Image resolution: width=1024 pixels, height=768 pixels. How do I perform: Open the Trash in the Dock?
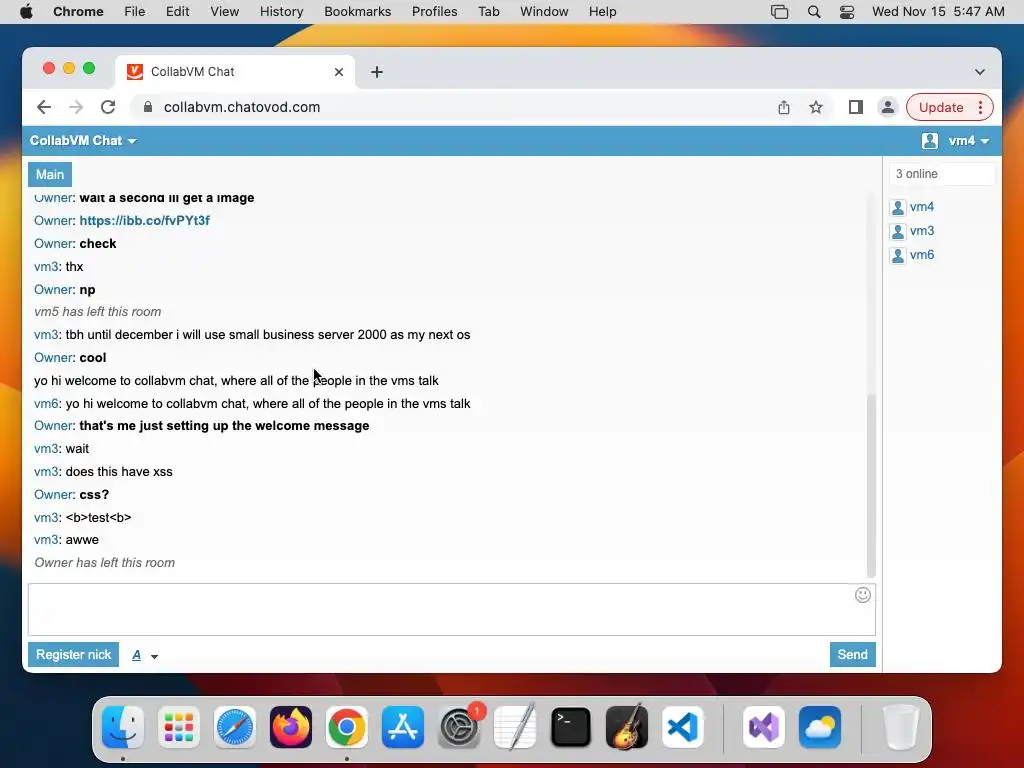tap(901, 727)
